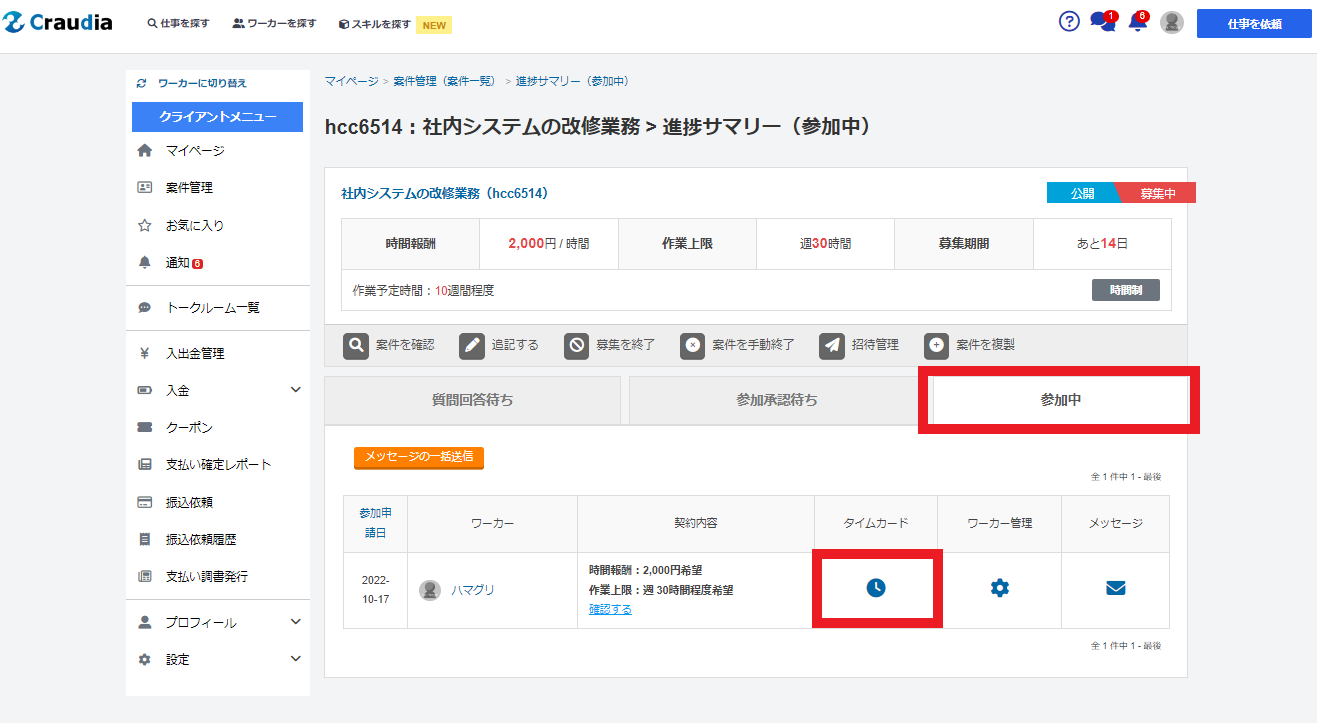
Task: Open the message envelope icon for ハマグリ
Action: tap(1116, 588)
